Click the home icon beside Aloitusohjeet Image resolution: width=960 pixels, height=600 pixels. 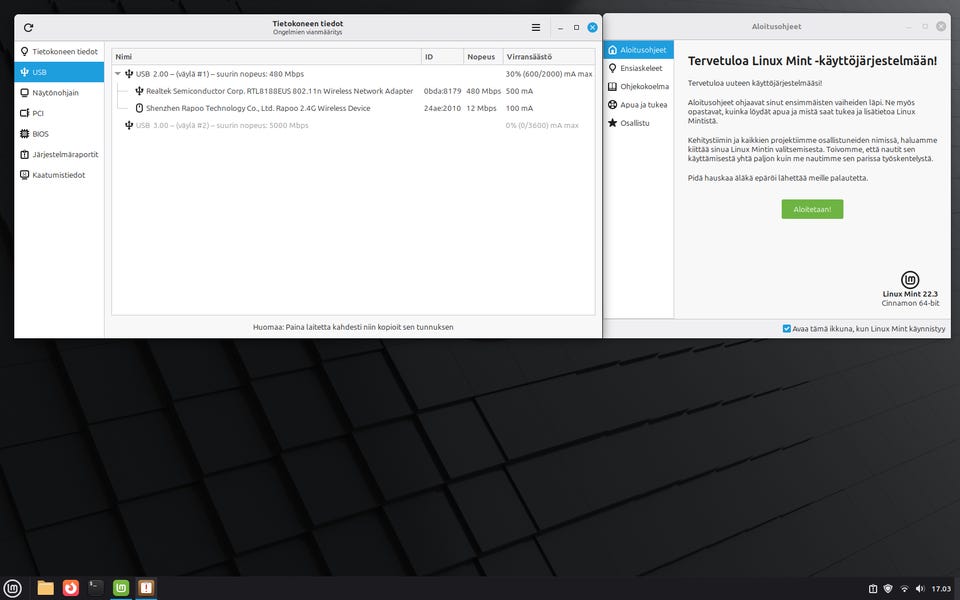(x=612, y=50)
